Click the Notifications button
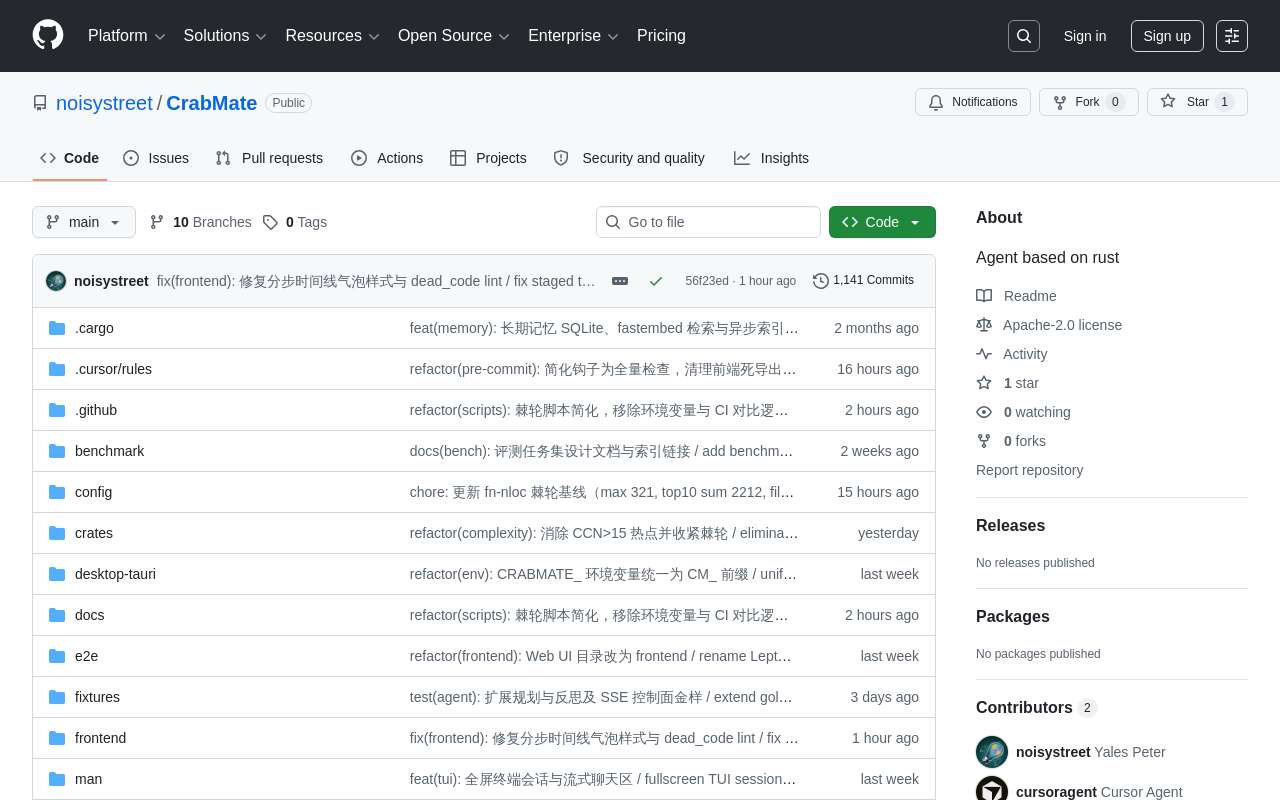The height and width of the screenshot is (800, 1280). pos(973,102)
